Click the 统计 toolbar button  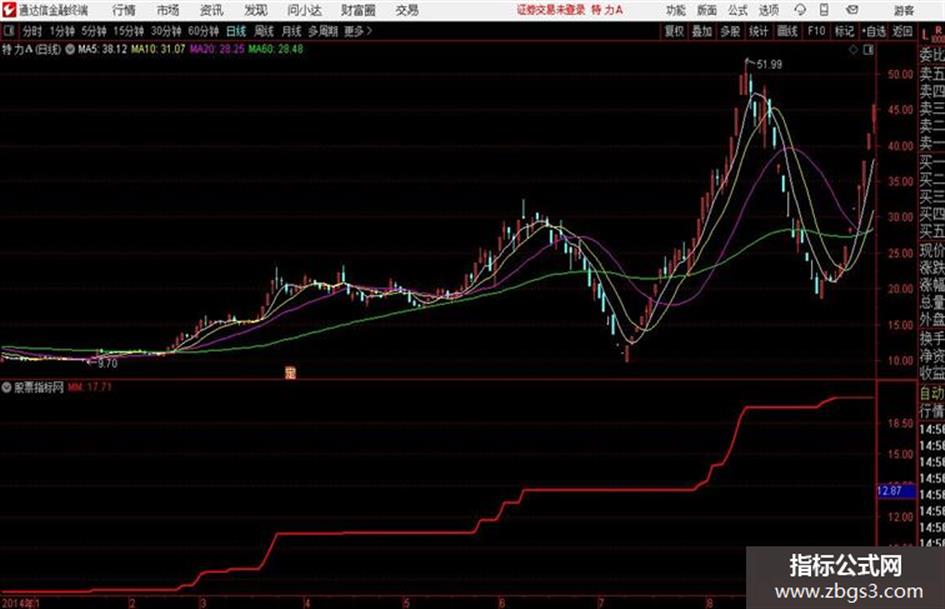point(759,31)
